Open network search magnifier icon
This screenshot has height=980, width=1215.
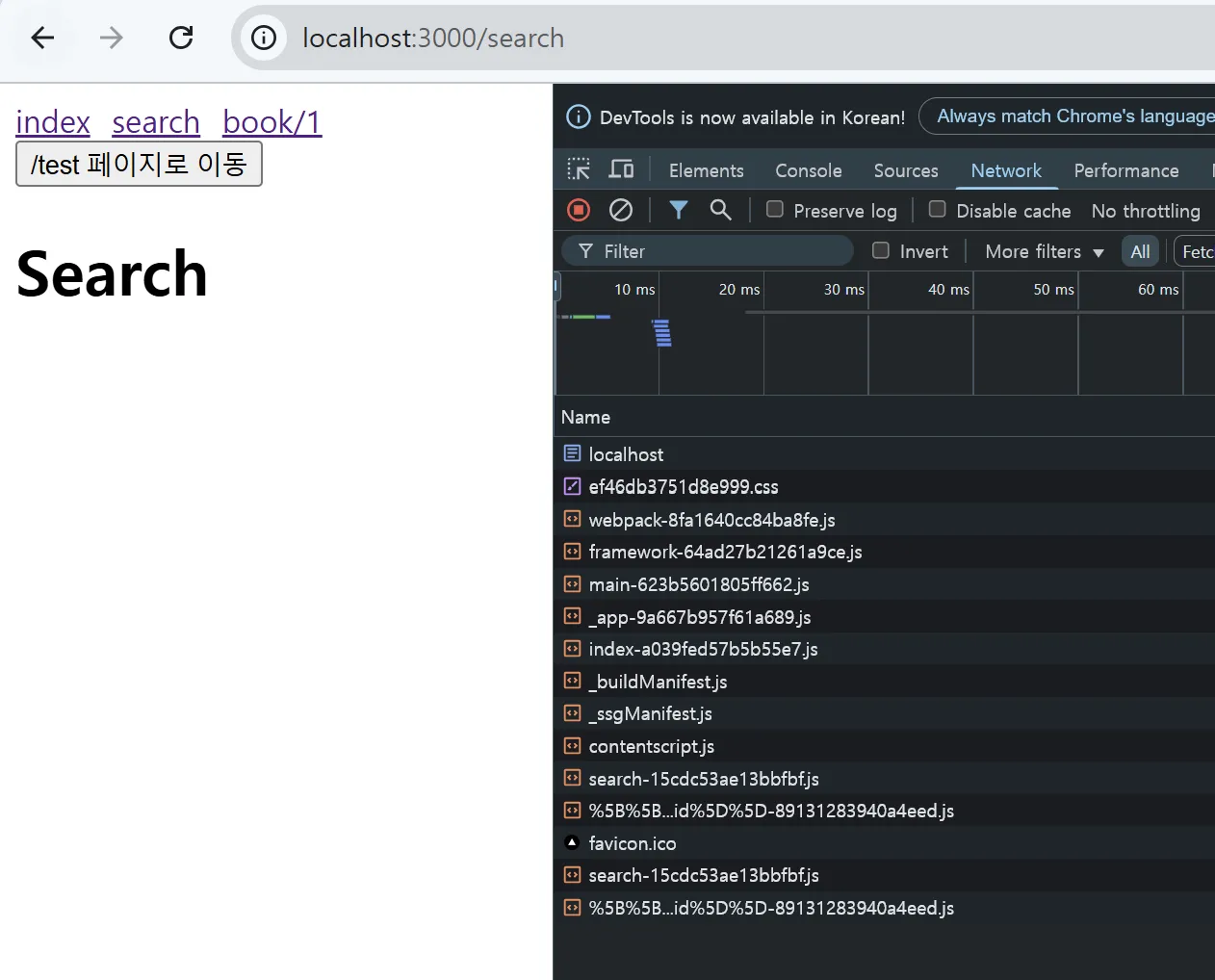(720, 210)
